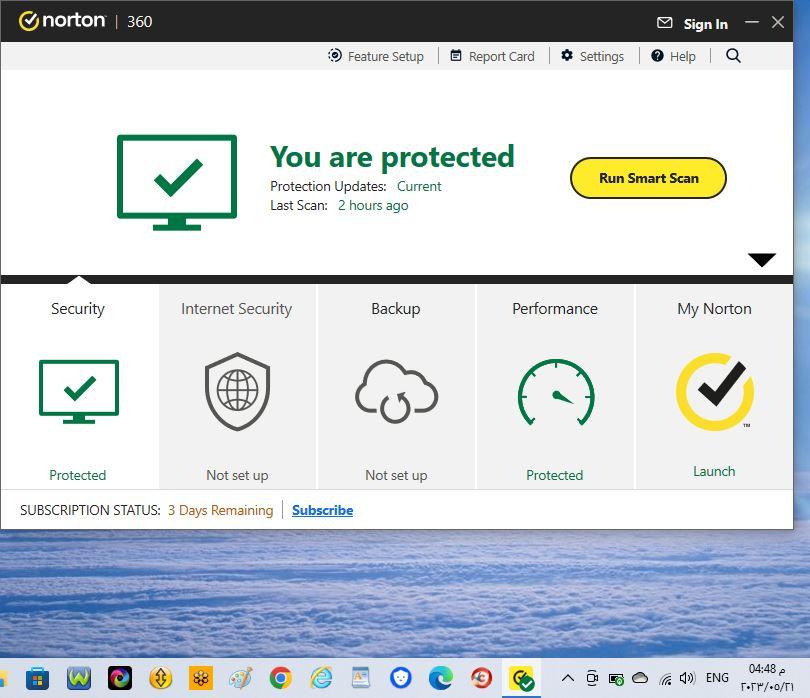Image resolution: width=810 pixels, height=698 pixels.
Task: Click the Norton 360 taskbar icon
Action: coord(521,678)
